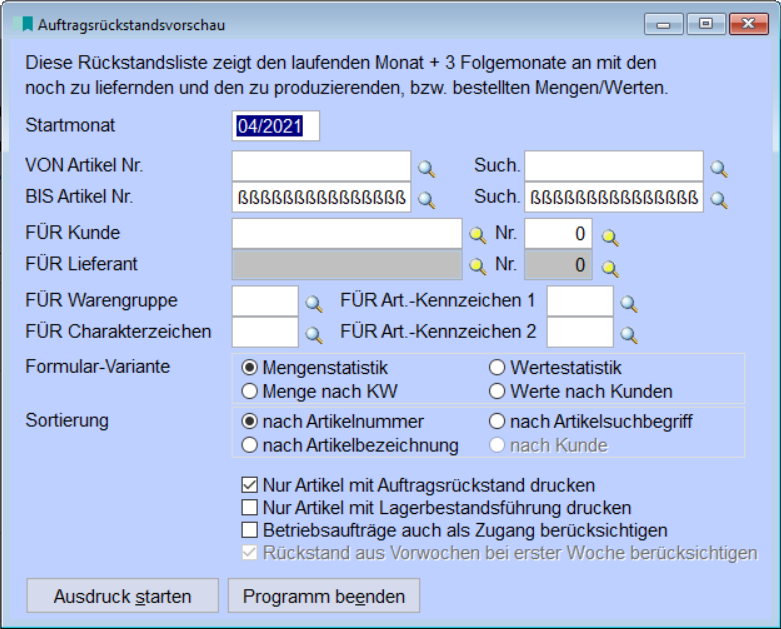Image resolution: width=781 pixels, height=629 pixels.
Task: Open search lookup beside second Such. field
Action: click(x=719, y=200)
